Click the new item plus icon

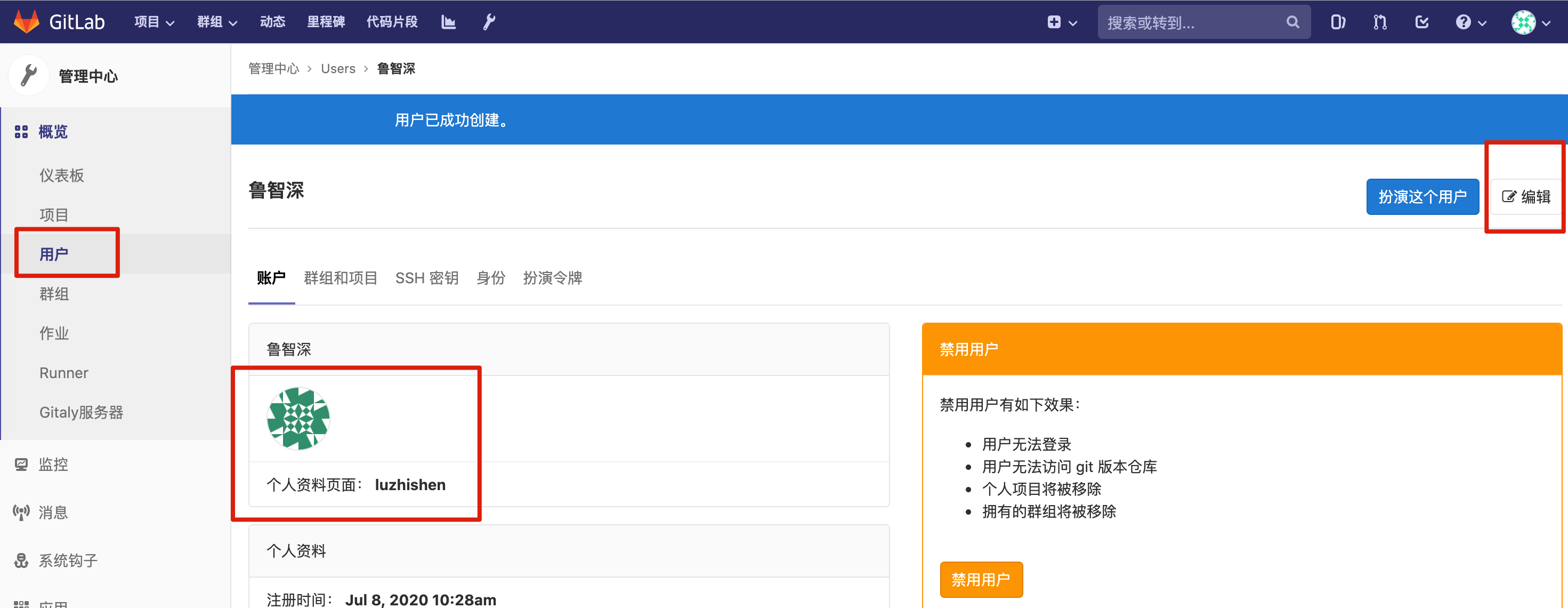click(x=1054, y=22)
